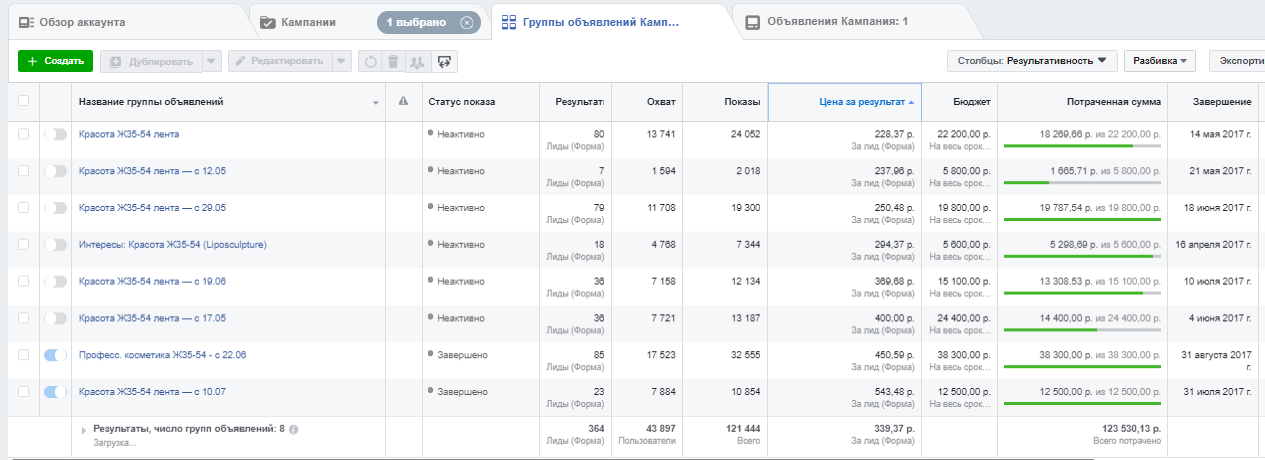This screenshot has width=1265, height=460.
Task: Turn off 'Професс. косметика Ж35-54' toggle
Action: tap(55, 355)
